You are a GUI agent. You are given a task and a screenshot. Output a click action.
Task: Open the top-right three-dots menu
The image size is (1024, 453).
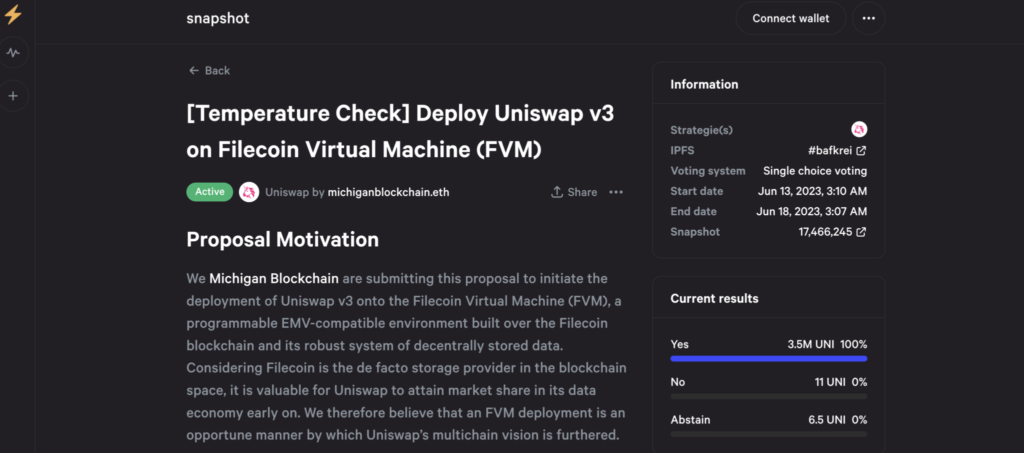tap(869, 18)
